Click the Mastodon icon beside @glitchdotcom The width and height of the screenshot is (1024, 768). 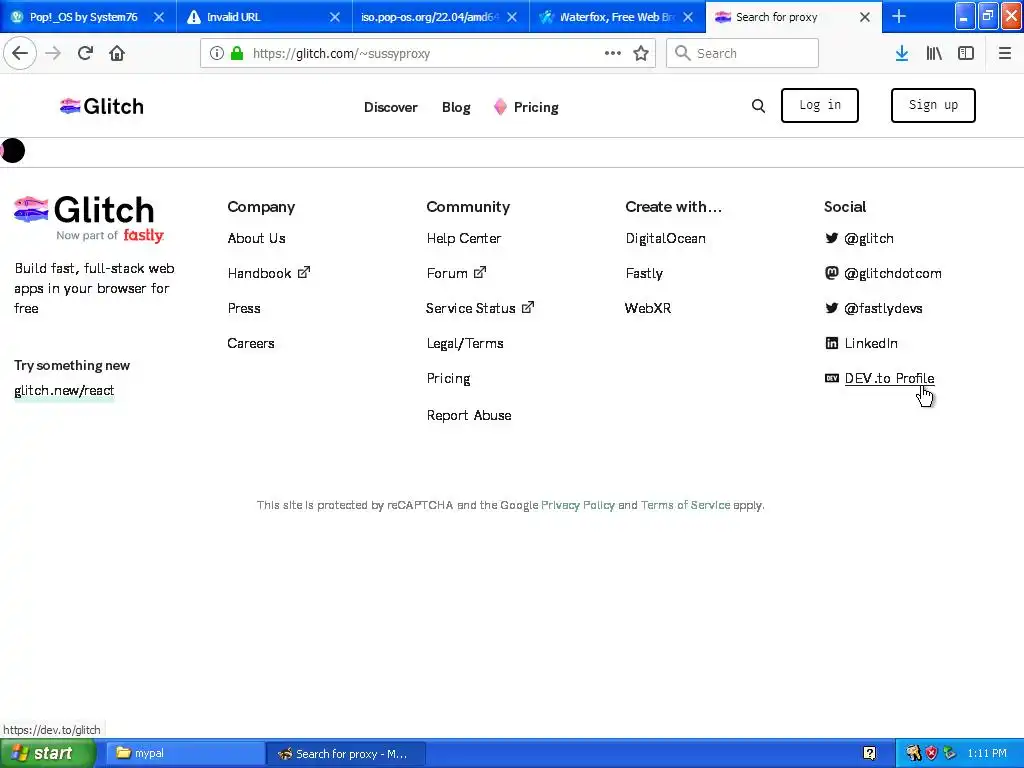pyautogui.click(x=831, y=273)
